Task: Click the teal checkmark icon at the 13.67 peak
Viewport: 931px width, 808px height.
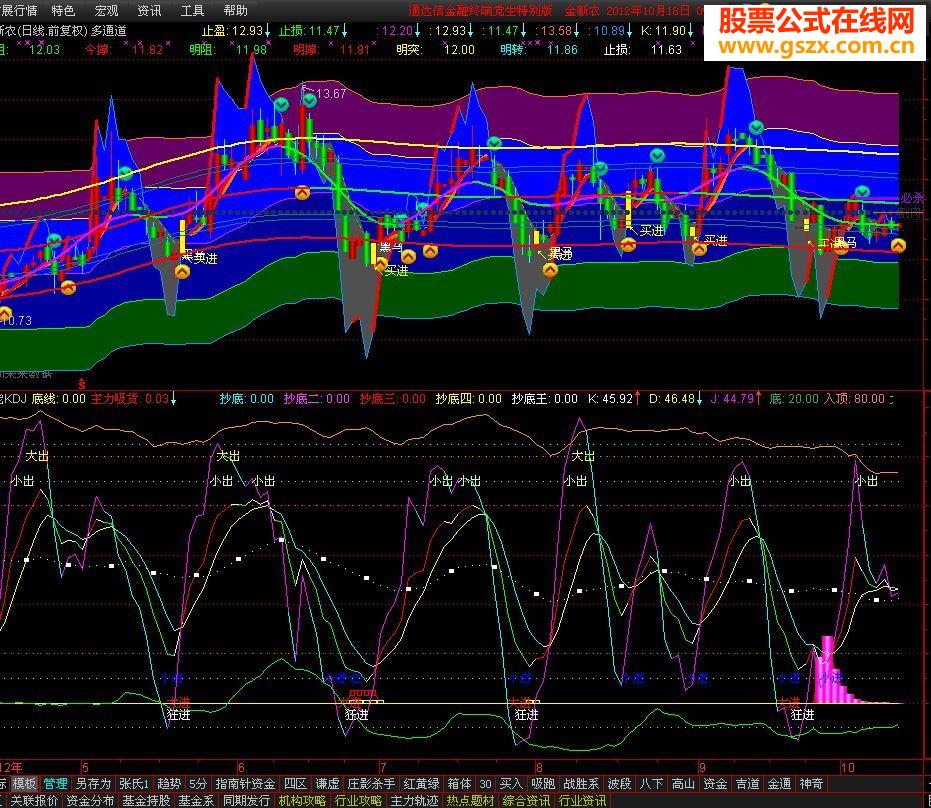Action: [309, 100]
